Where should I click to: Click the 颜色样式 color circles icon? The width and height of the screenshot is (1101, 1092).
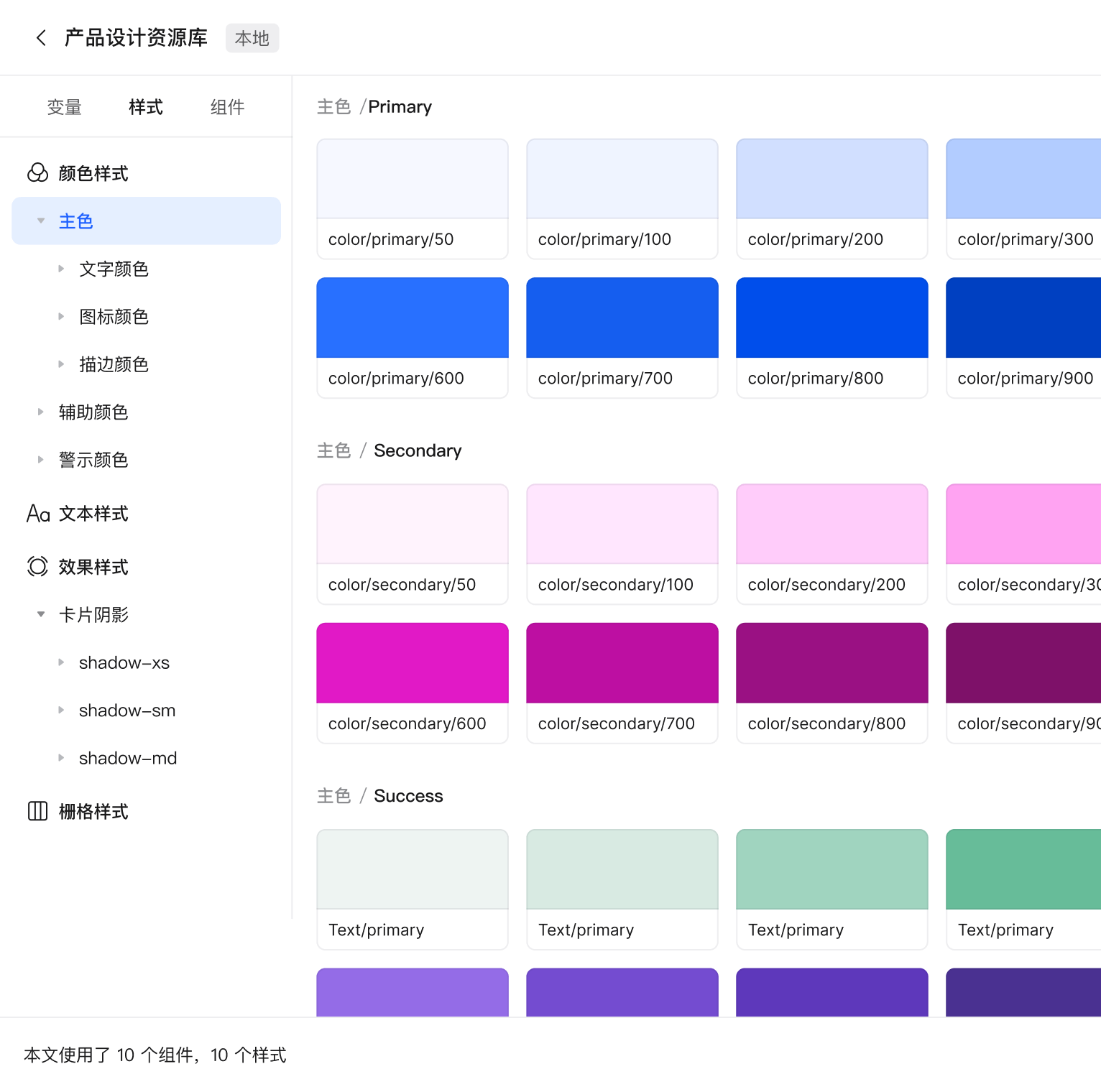point(37,173)
